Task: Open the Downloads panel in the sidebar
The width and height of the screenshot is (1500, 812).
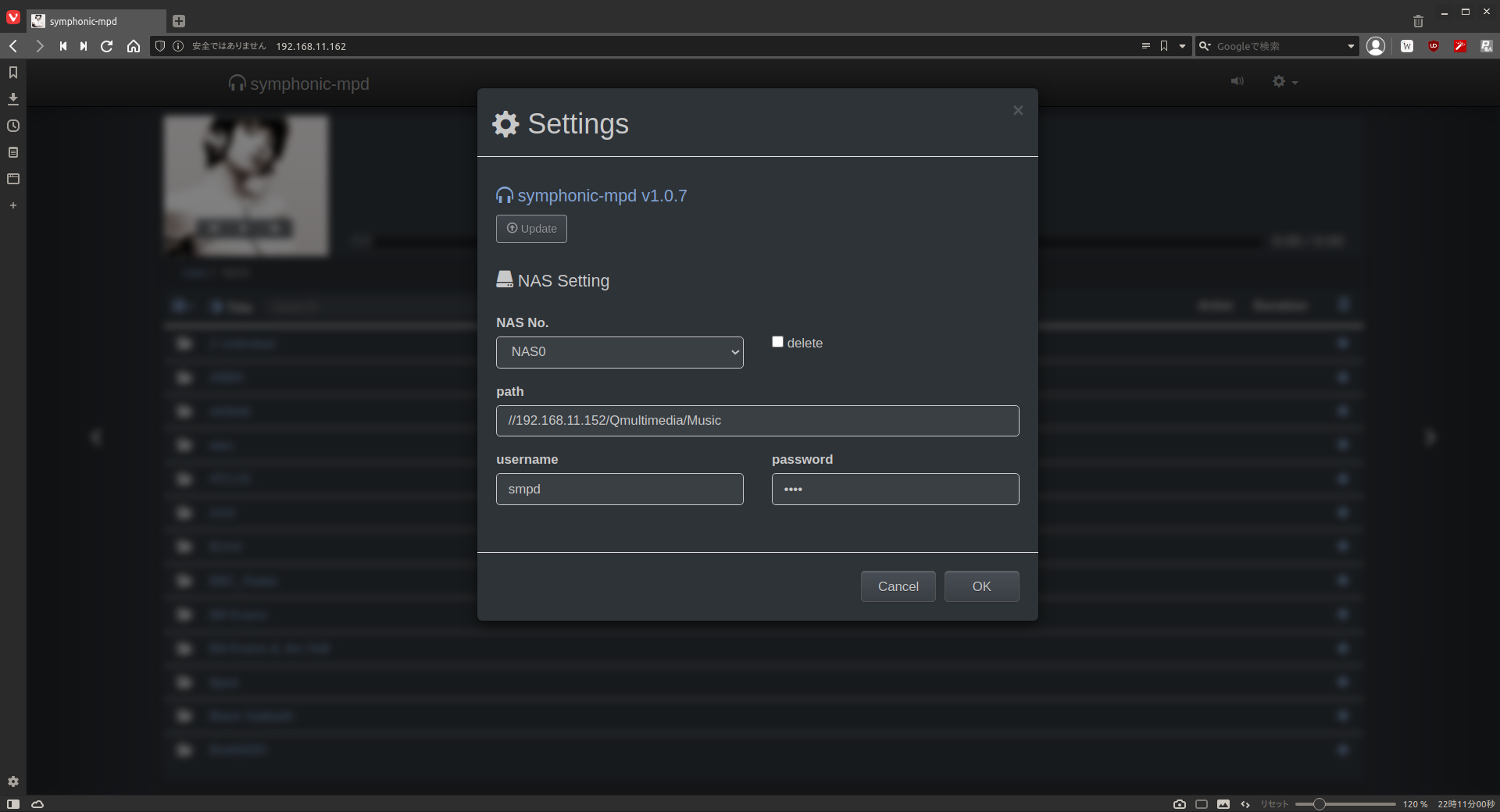Action: tap(13, 99)
